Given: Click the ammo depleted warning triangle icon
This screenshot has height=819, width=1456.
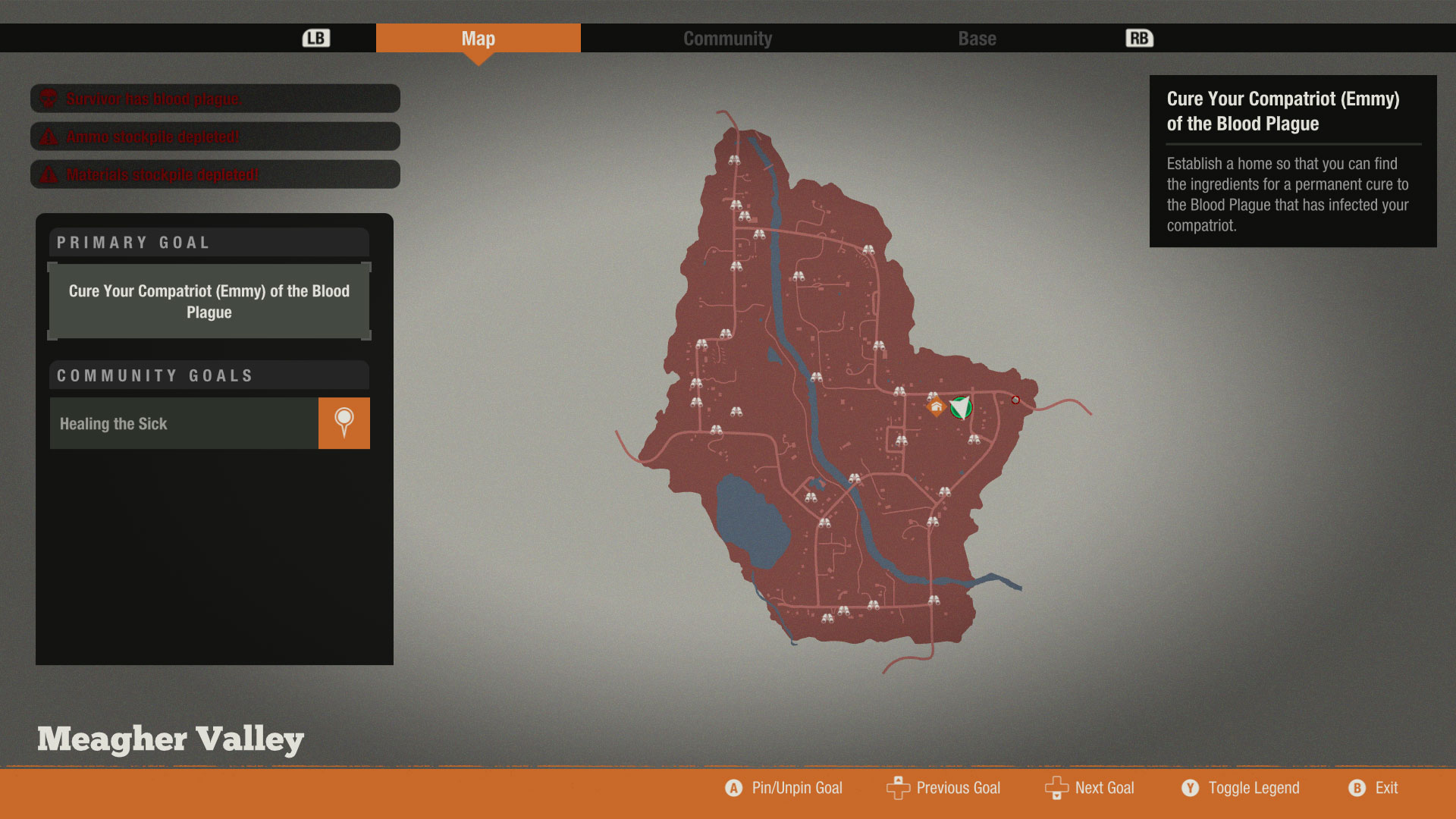Looking at the screenshot, I should coord(49,137).
